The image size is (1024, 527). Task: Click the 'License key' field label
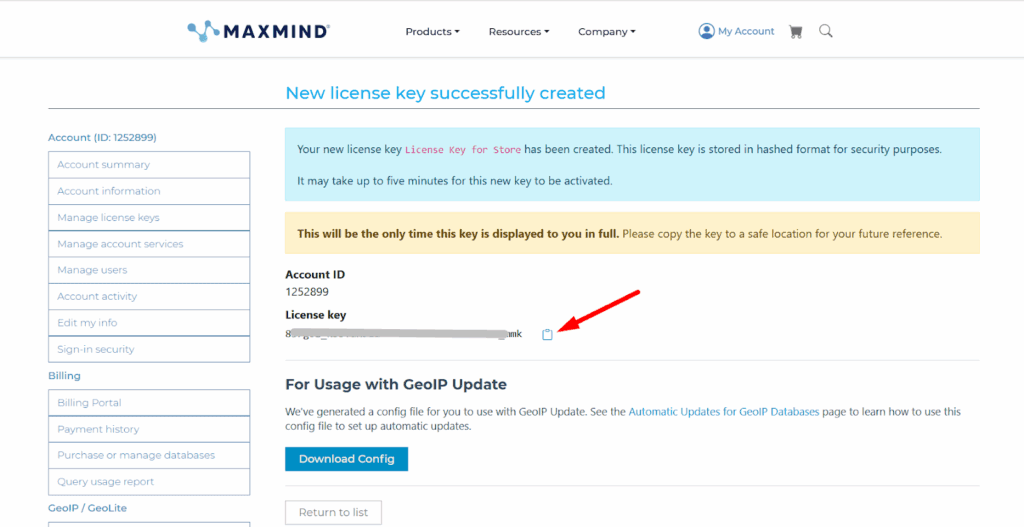315,315
